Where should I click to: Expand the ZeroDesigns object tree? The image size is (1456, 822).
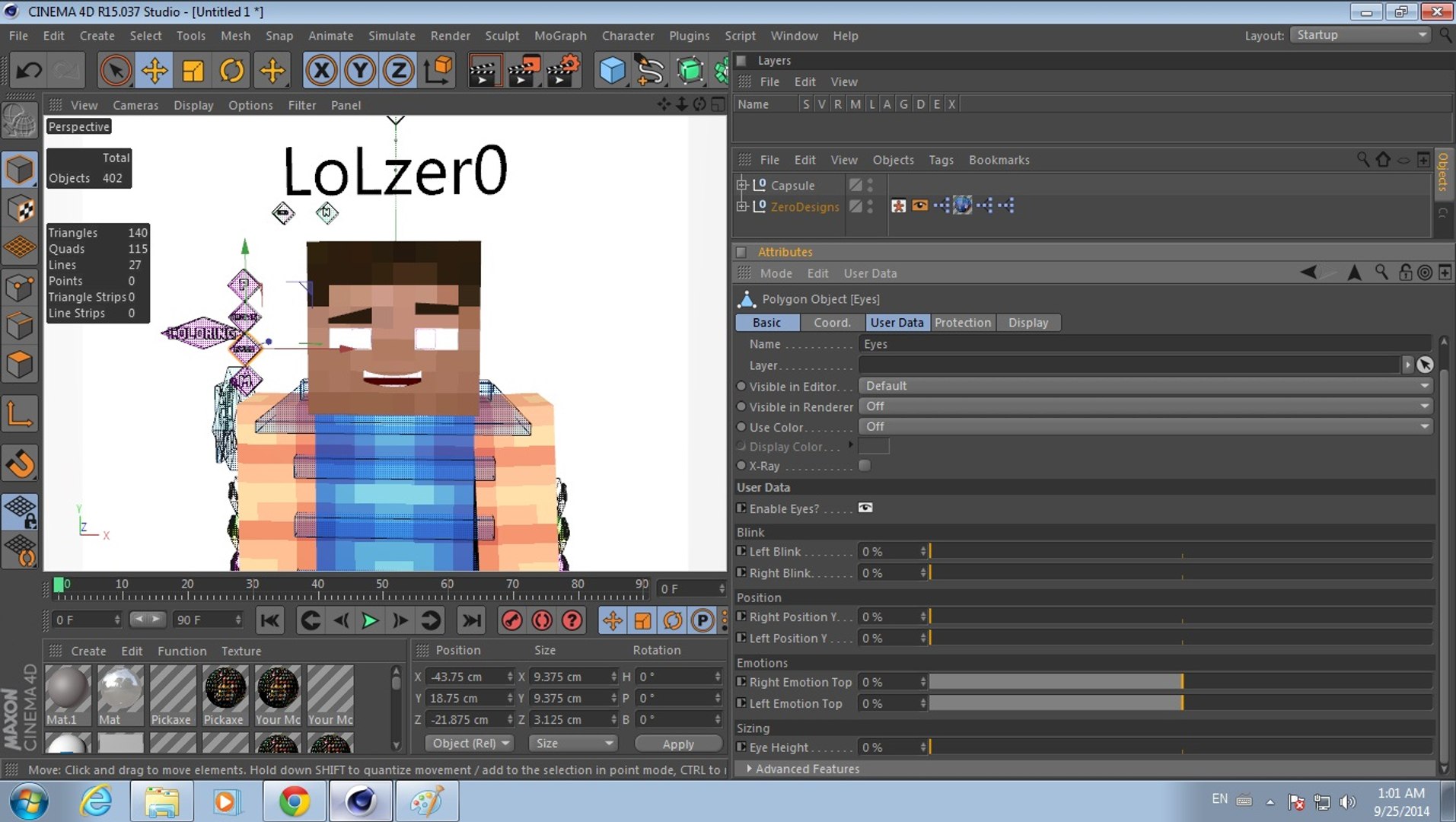point(742,206)
